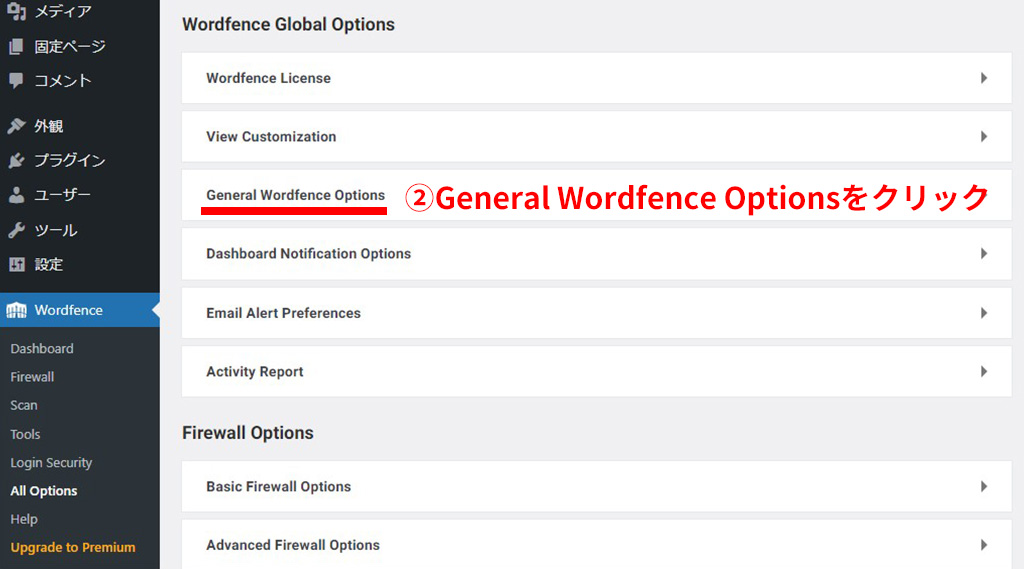Expand View Customization section arrow

tap(984, 137)
